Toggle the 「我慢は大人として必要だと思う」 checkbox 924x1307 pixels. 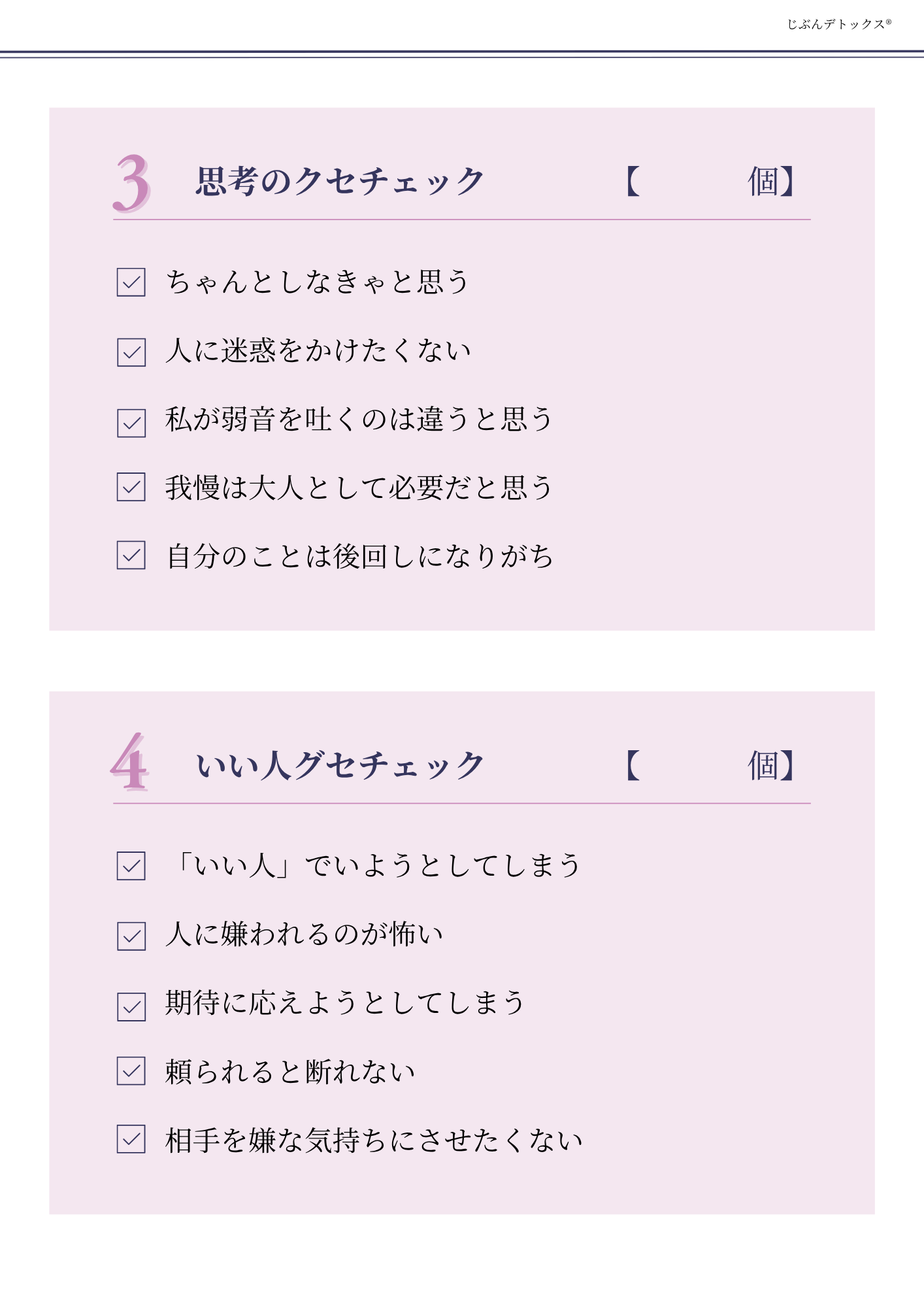(131, 487)
